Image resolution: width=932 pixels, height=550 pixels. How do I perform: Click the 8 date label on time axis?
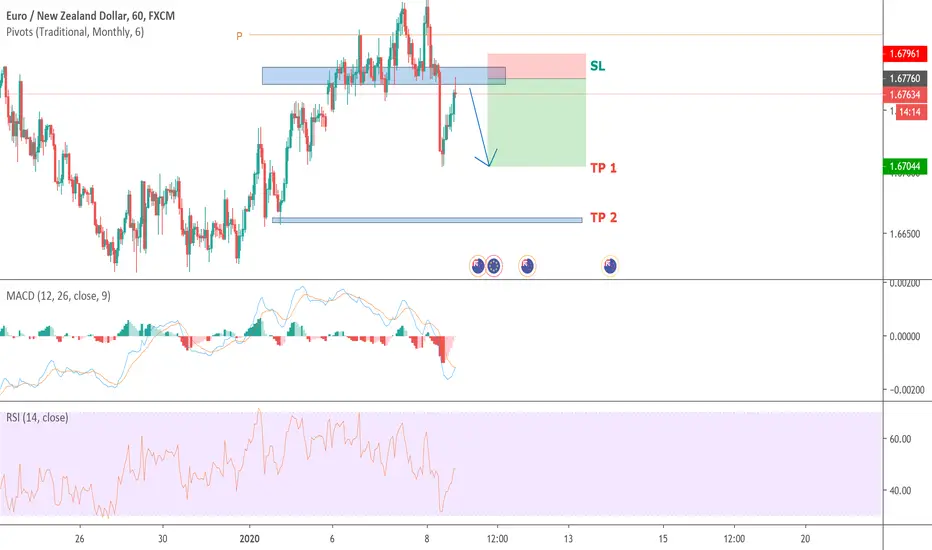427,539
